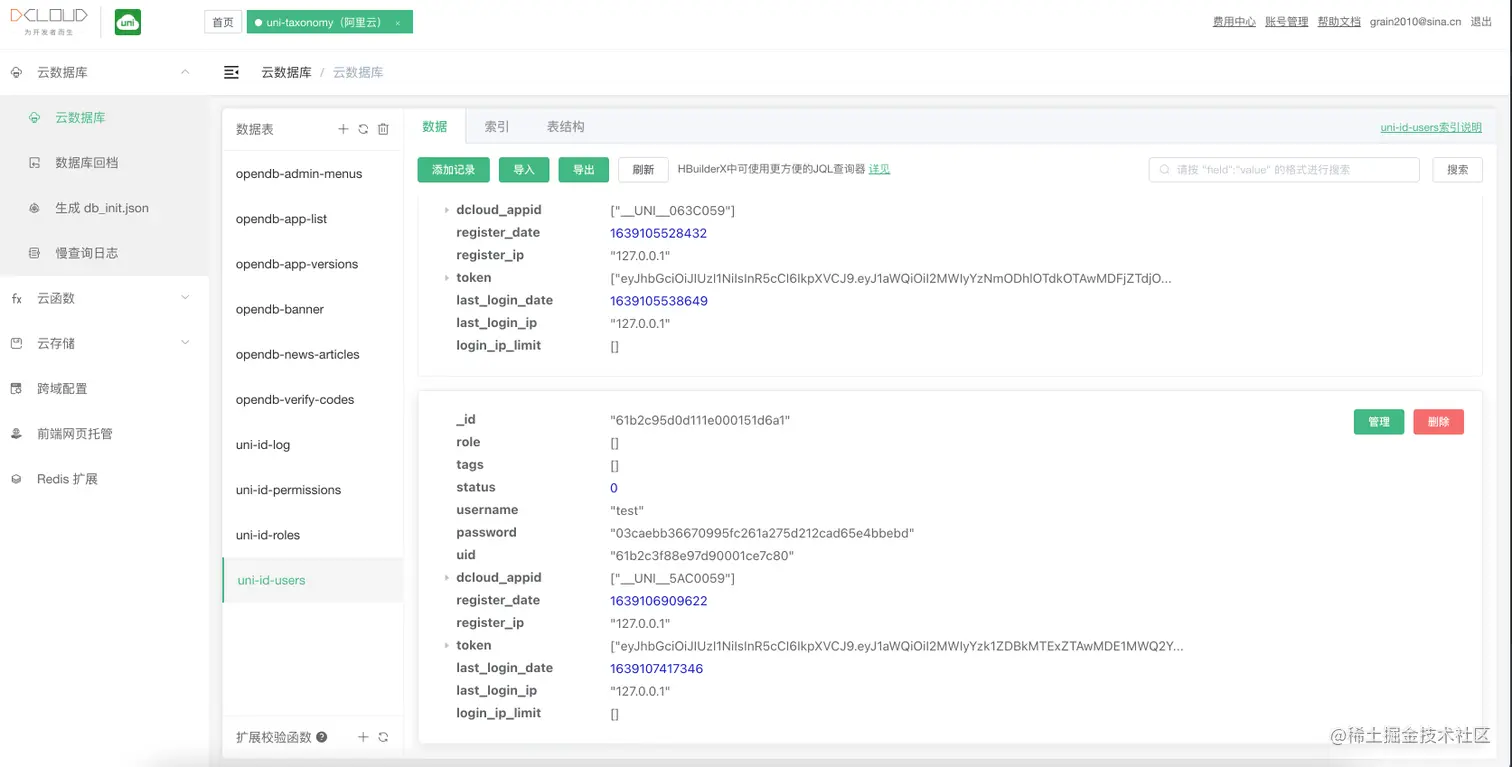Expand token in record registered 1639105528432
The height and width of the screenshot is (767, 1512).
point(446,278)
